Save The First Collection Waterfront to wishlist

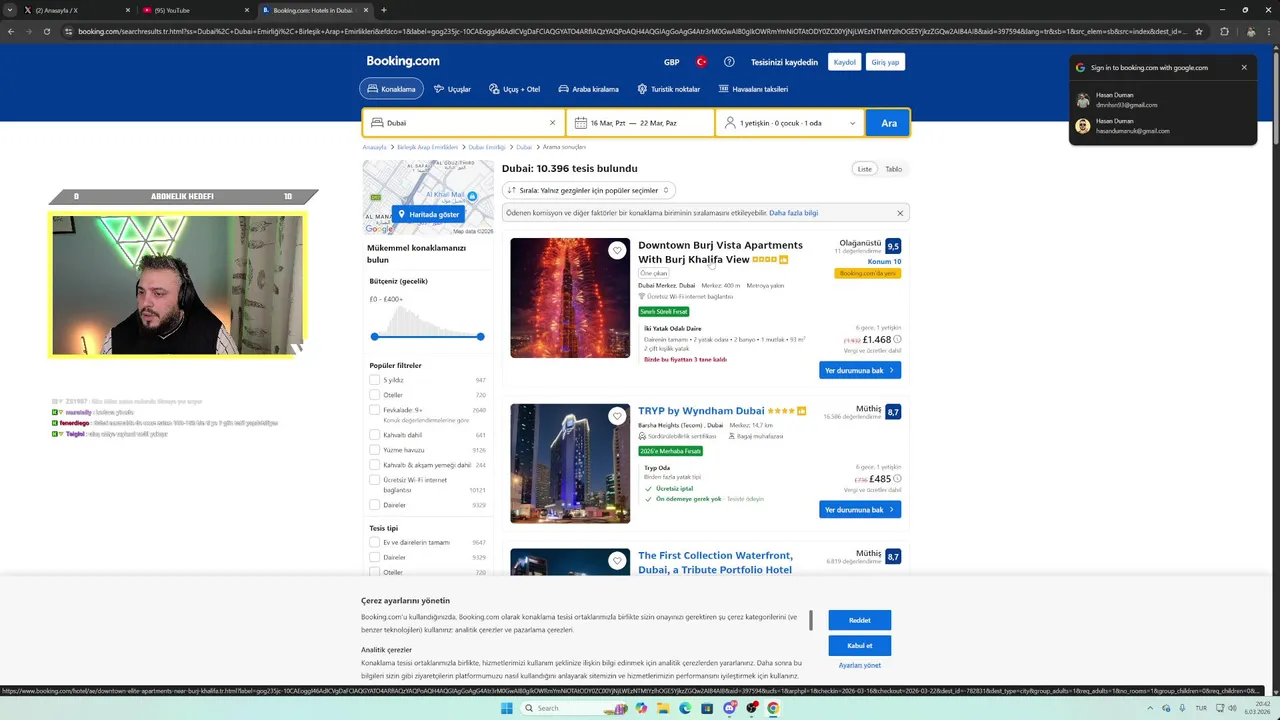[617, 561]
